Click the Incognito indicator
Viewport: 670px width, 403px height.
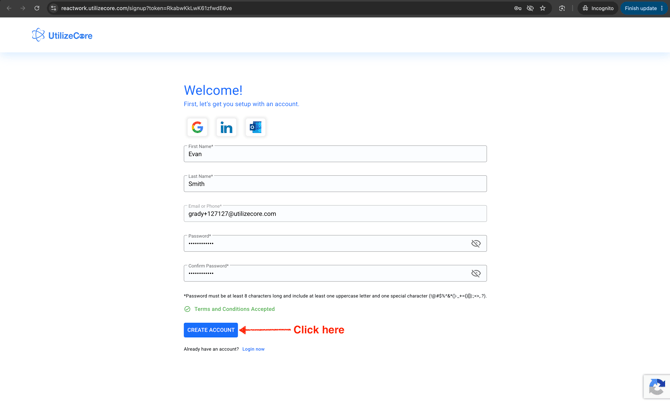(x=598, y=8)
